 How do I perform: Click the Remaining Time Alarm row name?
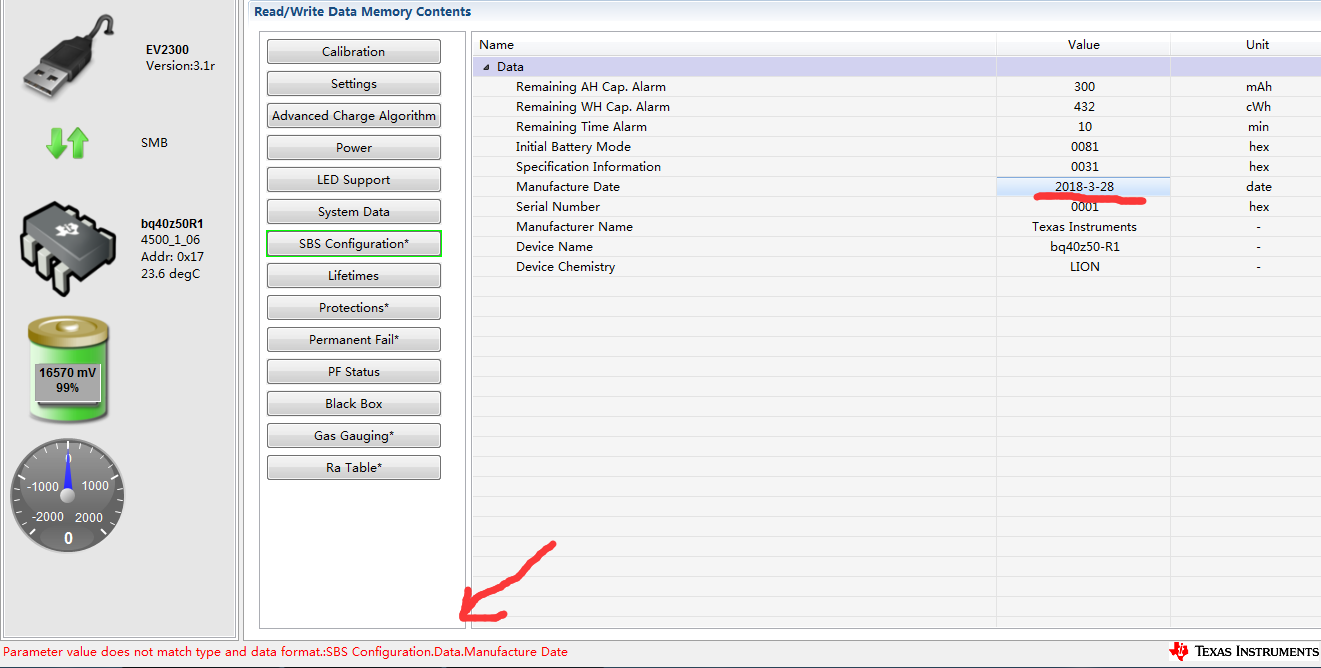pos(581,127)
